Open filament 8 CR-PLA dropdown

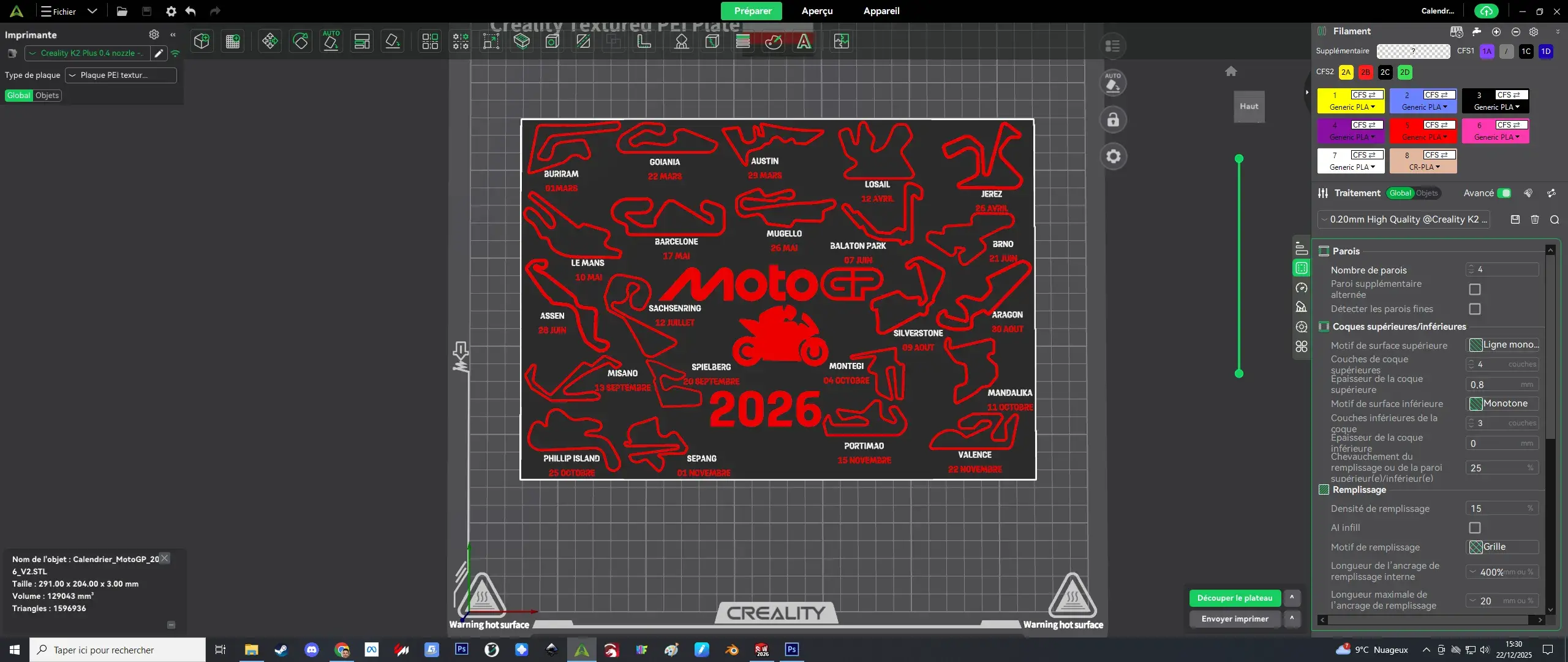pos(1424,167)
